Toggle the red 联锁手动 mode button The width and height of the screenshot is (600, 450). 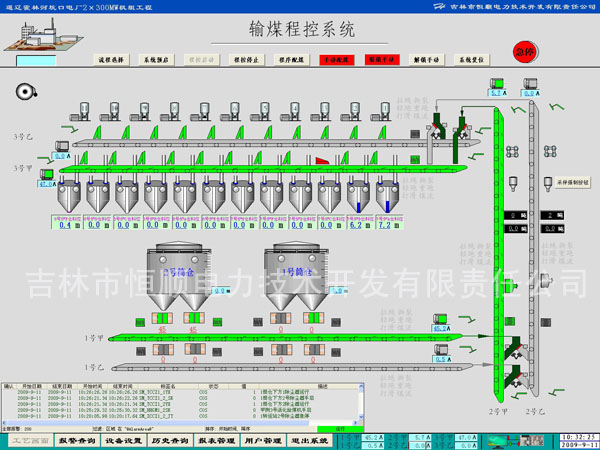383,60
